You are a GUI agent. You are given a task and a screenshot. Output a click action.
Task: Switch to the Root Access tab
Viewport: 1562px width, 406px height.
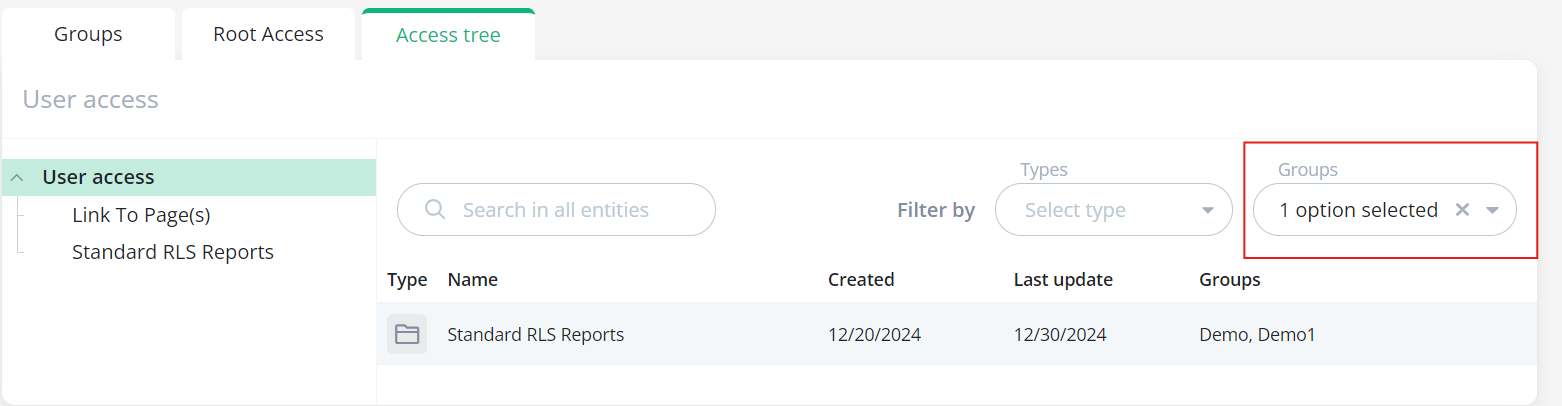coord(268,34)
